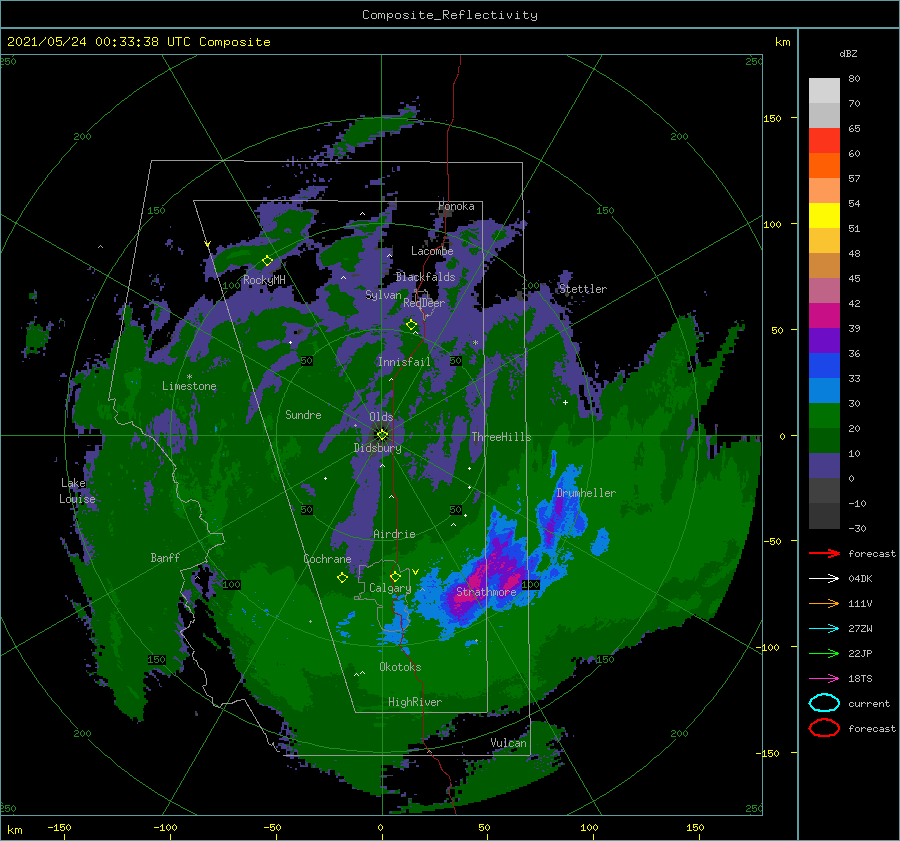Click the Blackfalds city label
The height and width of the screenshot is (841, 900).
coord(425,277)
